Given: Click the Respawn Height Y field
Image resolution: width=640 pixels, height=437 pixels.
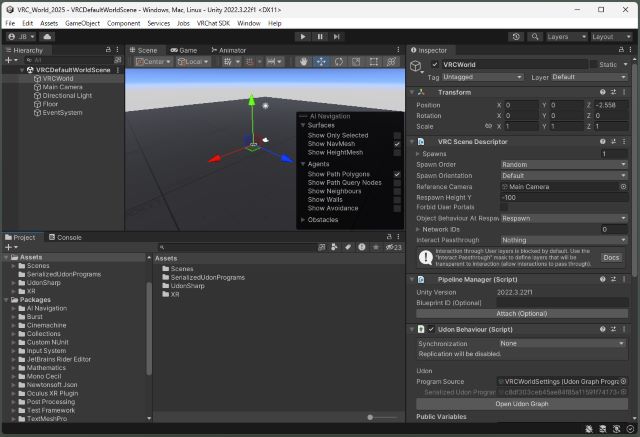Looking at the screenshot, I should point(564,197).
